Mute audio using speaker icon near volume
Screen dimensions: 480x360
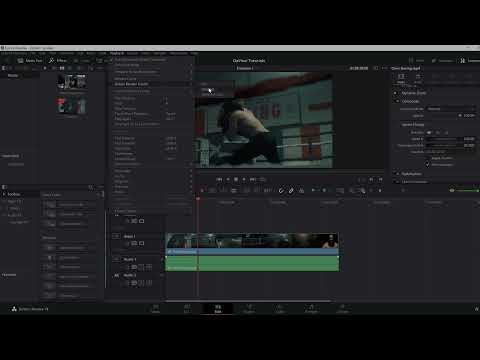(x=452, y=190)
